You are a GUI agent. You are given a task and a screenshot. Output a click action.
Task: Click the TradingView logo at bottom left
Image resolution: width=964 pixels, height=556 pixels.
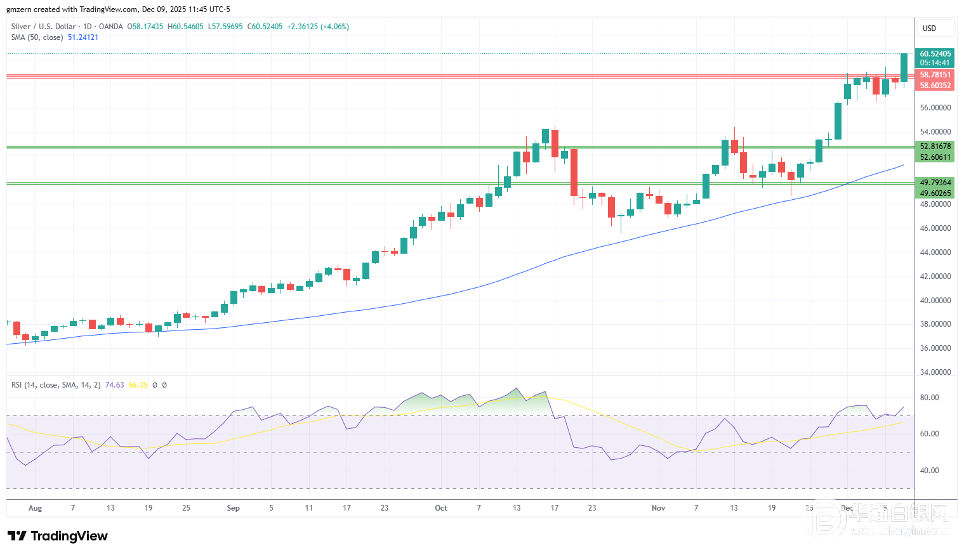pos(58,536)
